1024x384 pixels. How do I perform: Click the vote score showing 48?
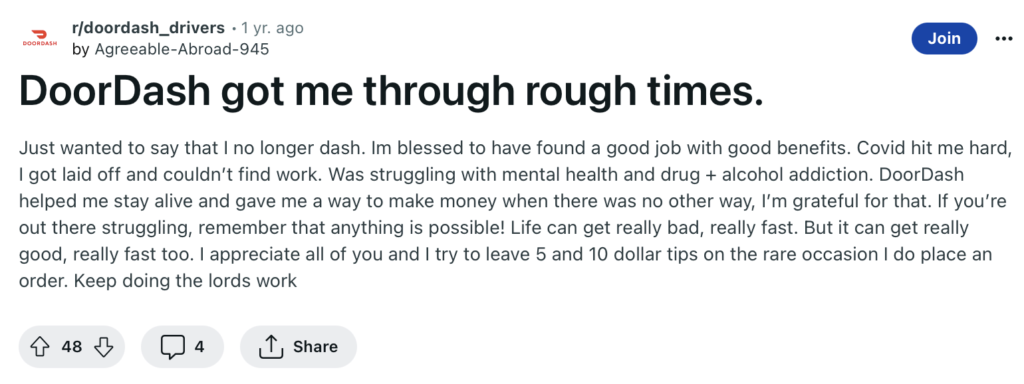coord(72,347)
